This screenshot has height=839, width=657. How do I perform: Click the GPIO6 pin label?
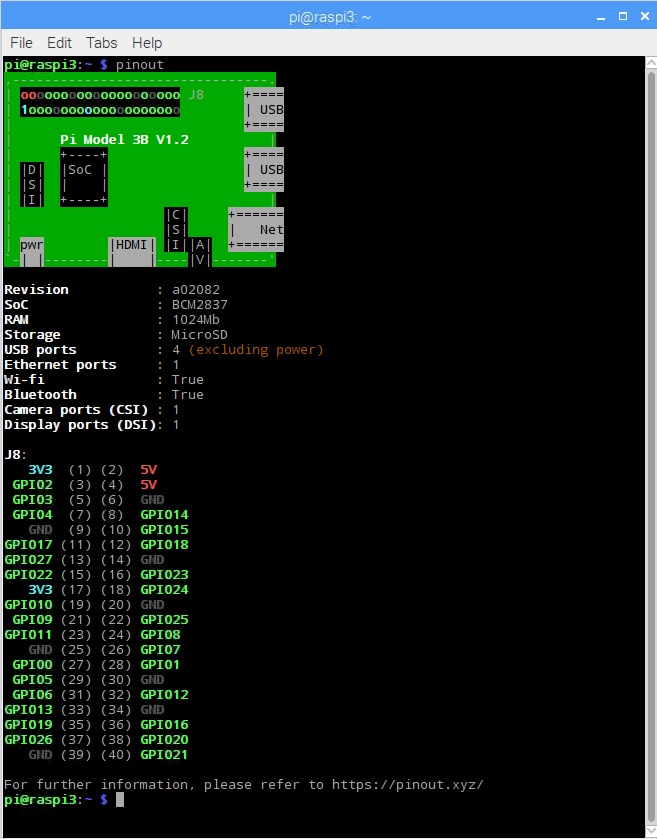point(32,695)
